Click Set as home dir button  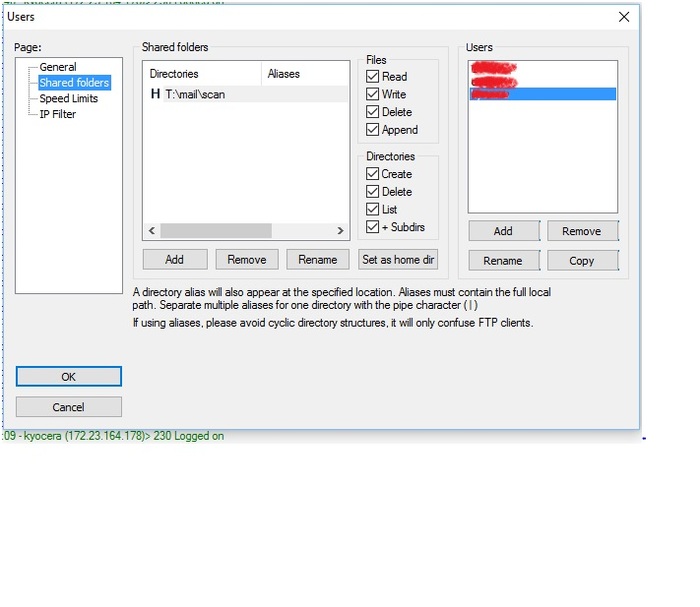coord(398,259)
